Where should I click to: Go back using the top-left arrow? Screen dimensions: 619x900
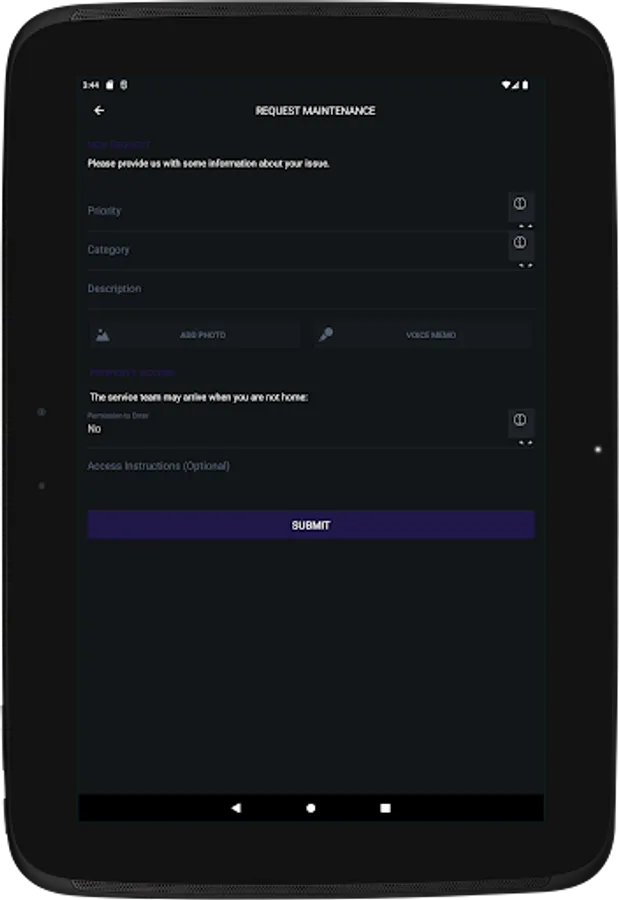click(x=99, y=110)
